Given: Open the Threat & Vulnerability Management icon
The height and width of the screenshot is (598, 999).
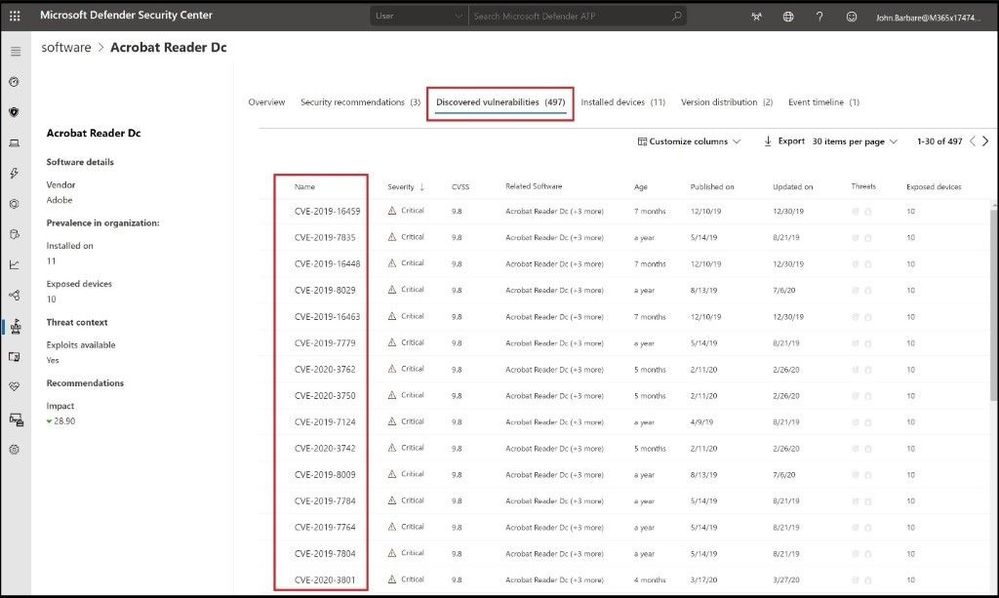Looking at the screenshot, I should [x=16, y=327].
